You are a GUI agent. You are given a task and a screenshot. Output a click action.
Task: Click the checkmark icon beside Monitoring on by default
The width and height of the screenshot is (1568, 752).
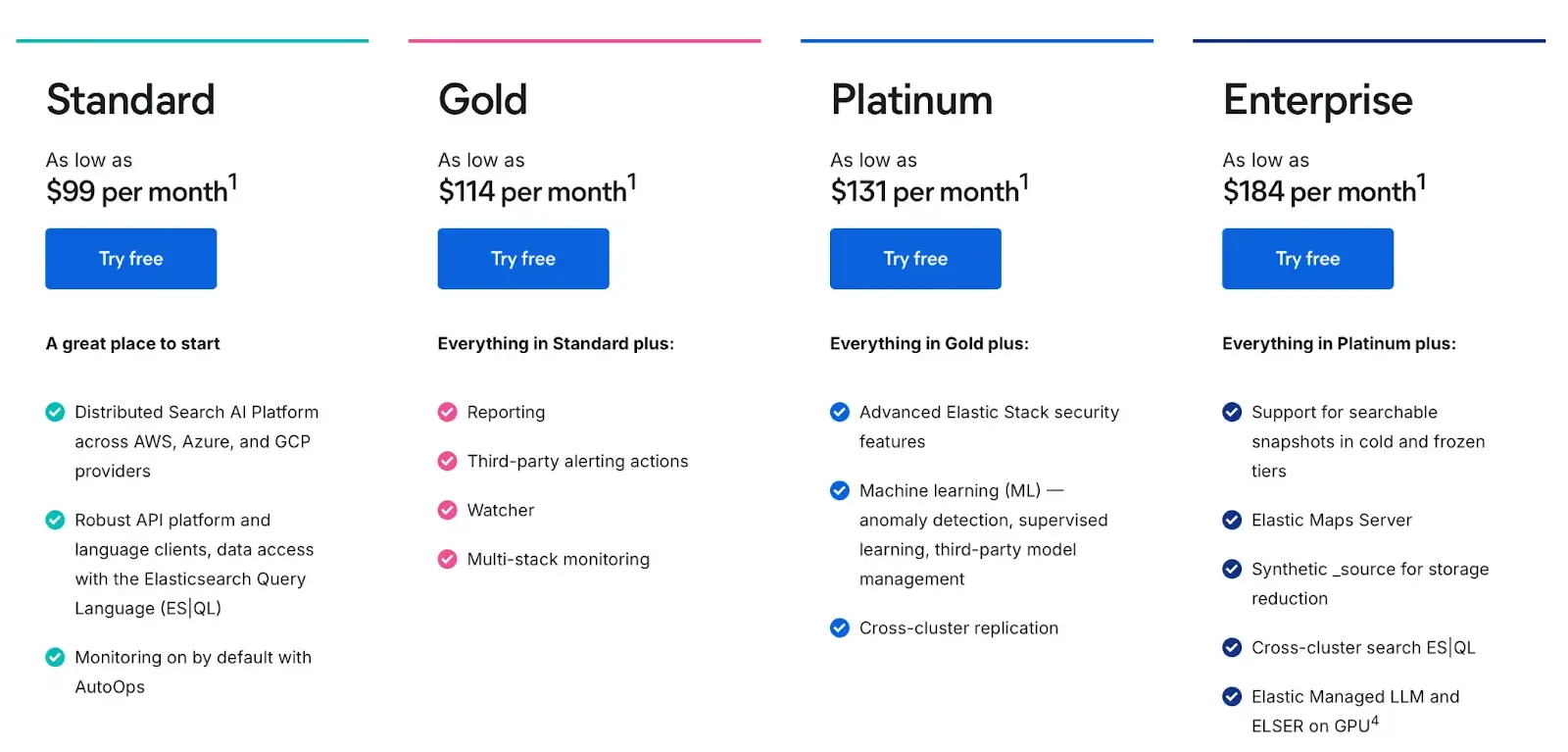point(56,657)
